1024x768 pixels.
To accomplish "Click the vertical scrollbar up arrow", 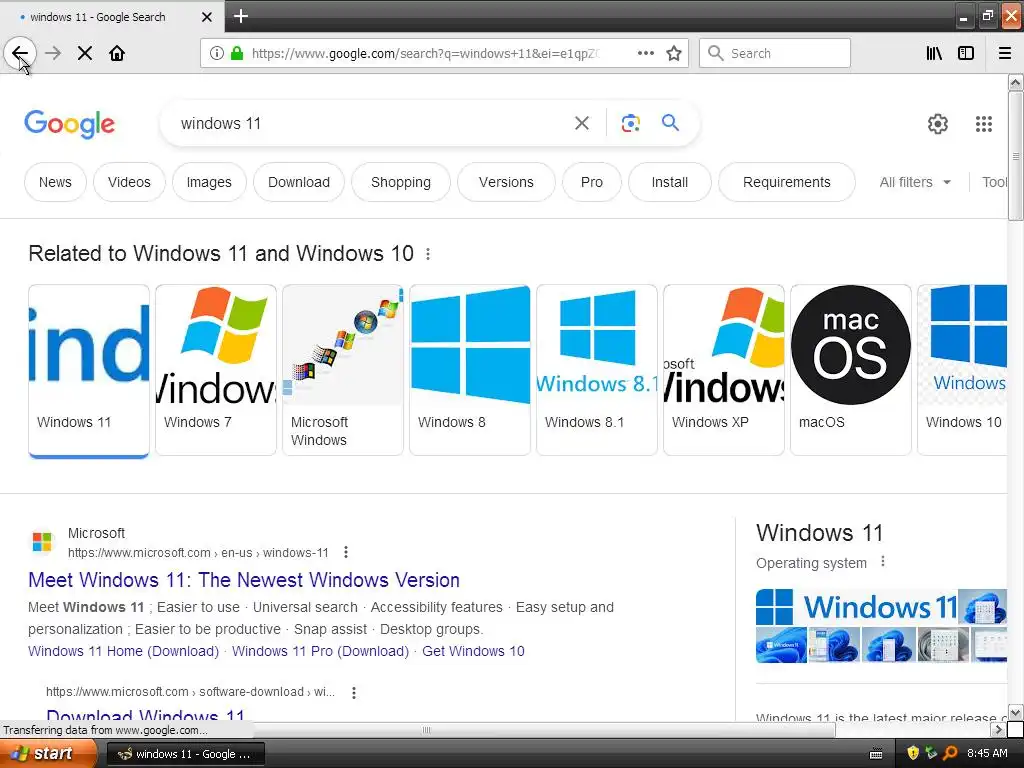I will 1015,82.
